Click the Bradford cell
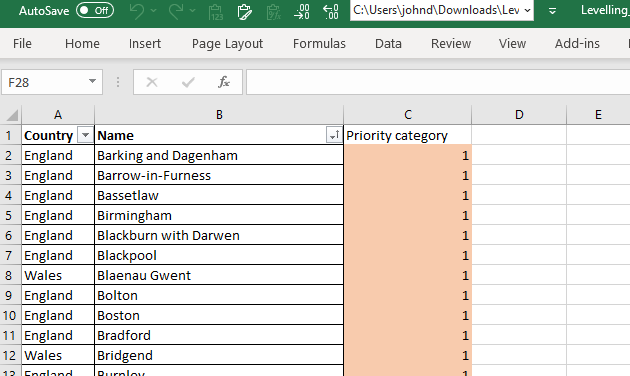The image size is (630, 376). click(219, 335)
